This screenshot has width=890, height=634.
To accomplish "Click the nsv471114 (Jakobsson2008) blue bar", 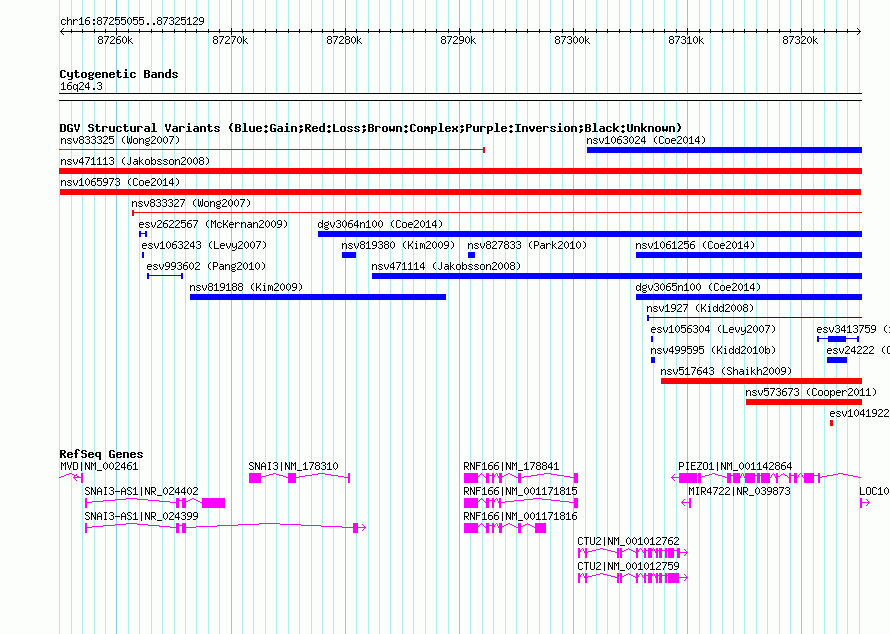I will point(617,276).
